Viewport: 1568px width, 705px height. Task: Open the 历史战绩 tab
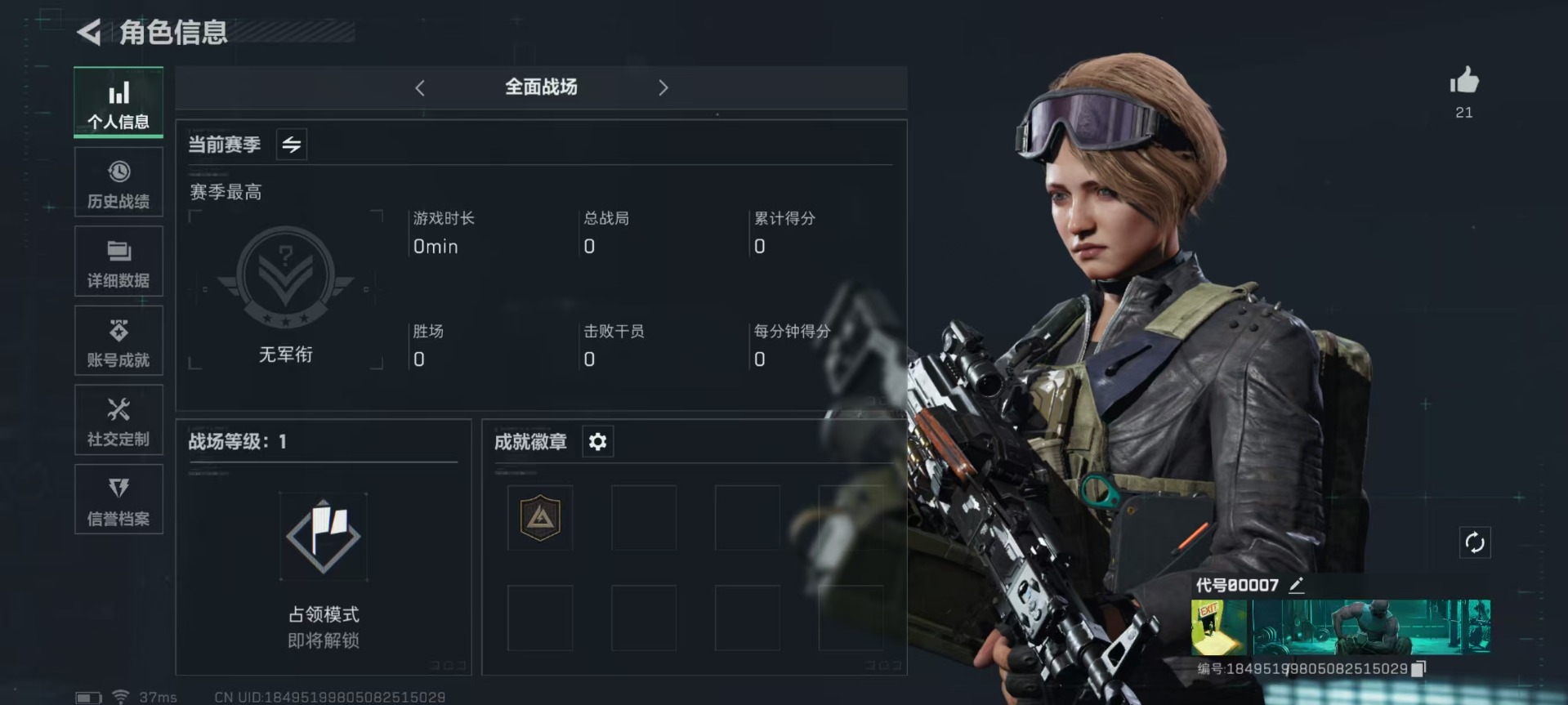118,182
